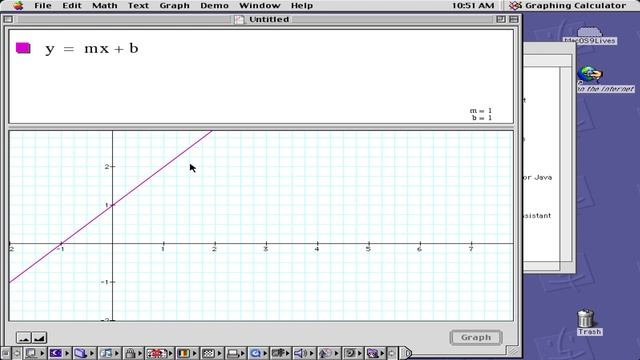Select the m = 1 parameter value
640x360 pixels.
click(x=480, y=111)
